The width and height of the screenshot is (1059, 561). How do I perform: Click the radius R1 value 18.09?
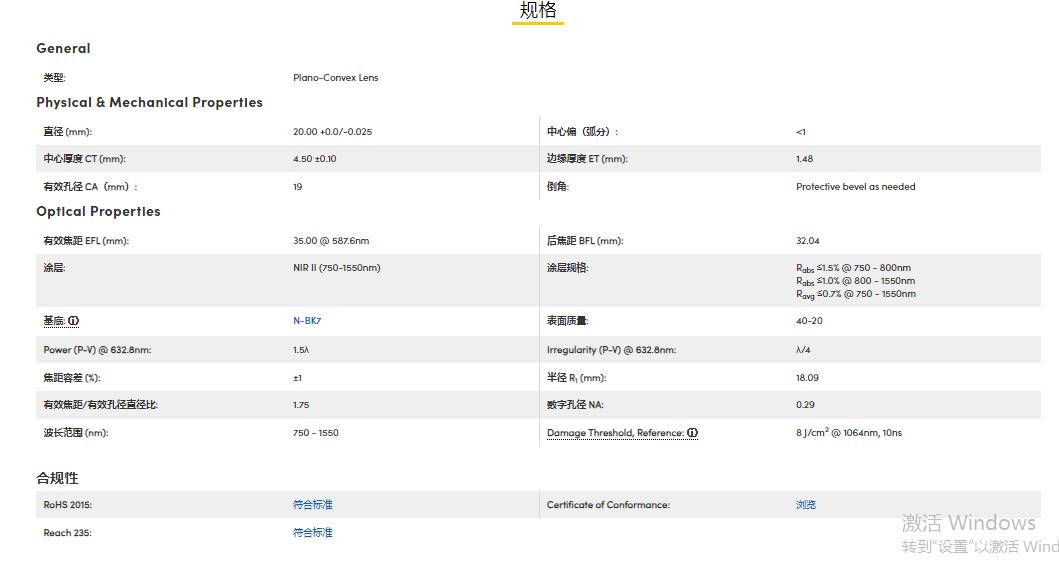point(807,378)
